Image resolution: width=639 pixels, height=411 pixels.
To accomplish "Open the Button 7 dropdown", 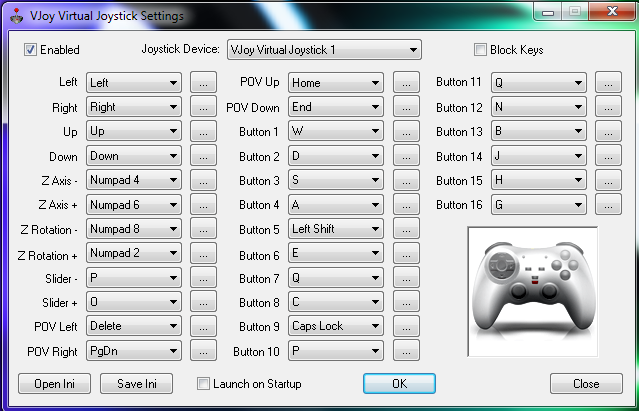I will [x=336, y=278].
